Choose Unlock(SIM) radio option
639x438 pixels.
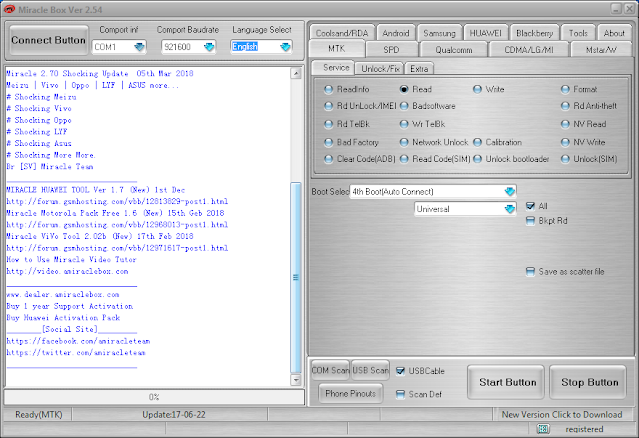coord(565,159)
